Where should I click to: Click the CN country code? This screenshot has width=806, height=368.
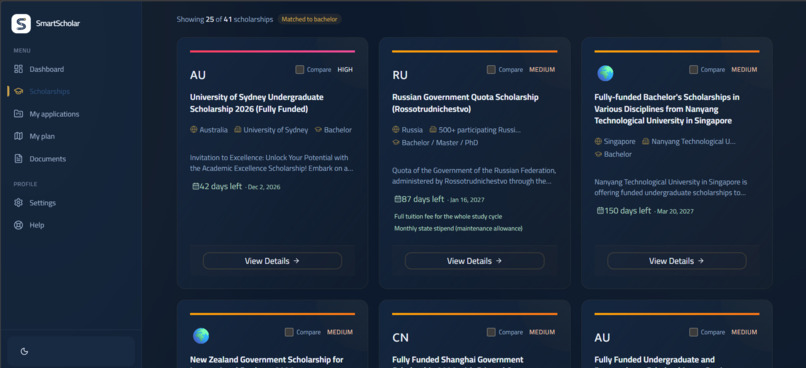click(x=400, y=338)
